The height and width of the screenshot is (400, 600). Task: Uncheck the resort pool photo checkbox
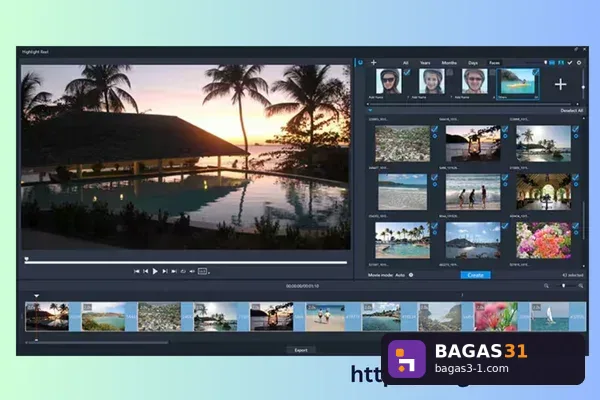tap(435, 226)
